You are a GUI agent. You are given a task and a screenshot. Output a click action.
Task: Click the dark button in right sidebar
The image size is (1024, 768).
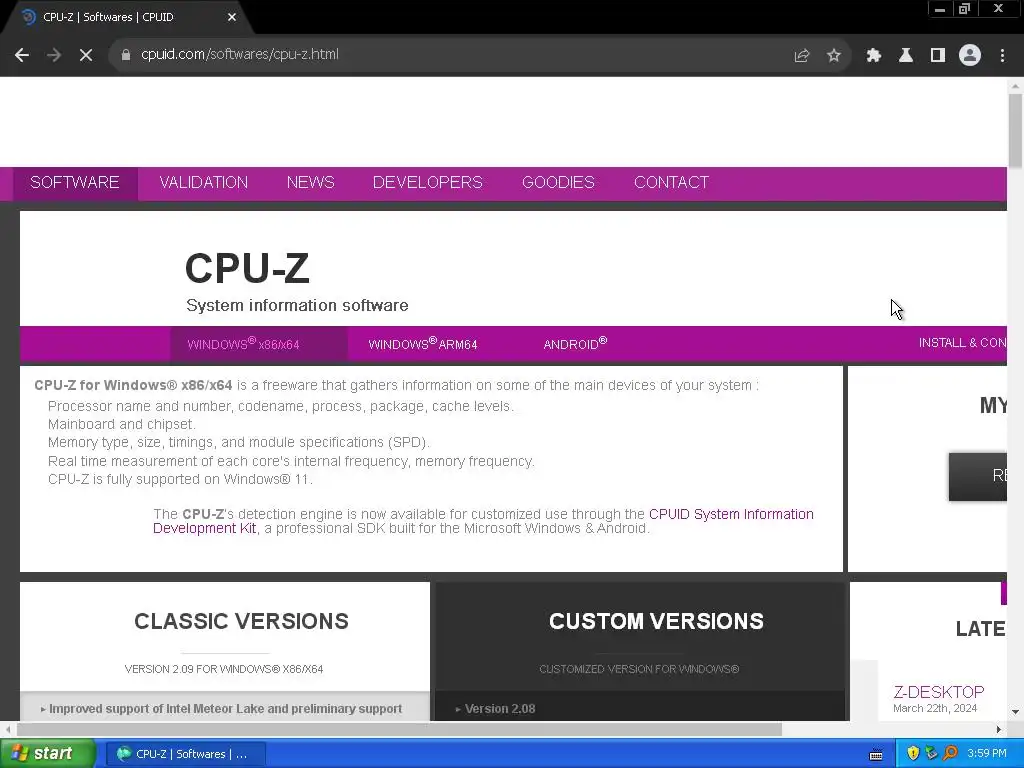[x=978, y=477]
